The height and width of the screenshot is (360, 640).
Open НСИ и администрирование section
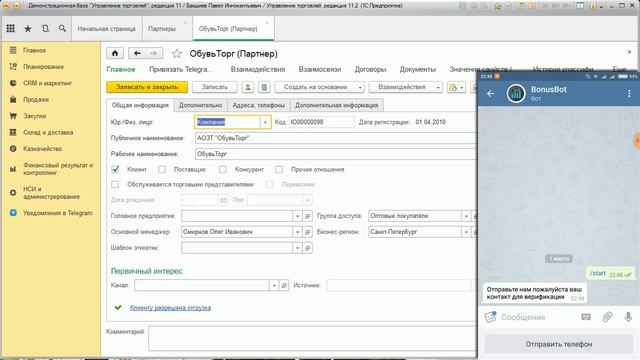51,193
